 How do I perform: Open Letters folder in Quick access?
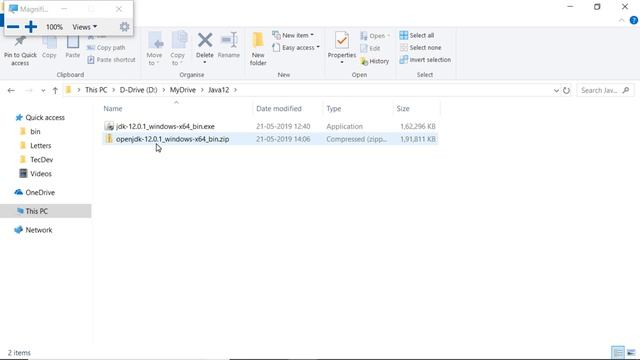[40, 146]
